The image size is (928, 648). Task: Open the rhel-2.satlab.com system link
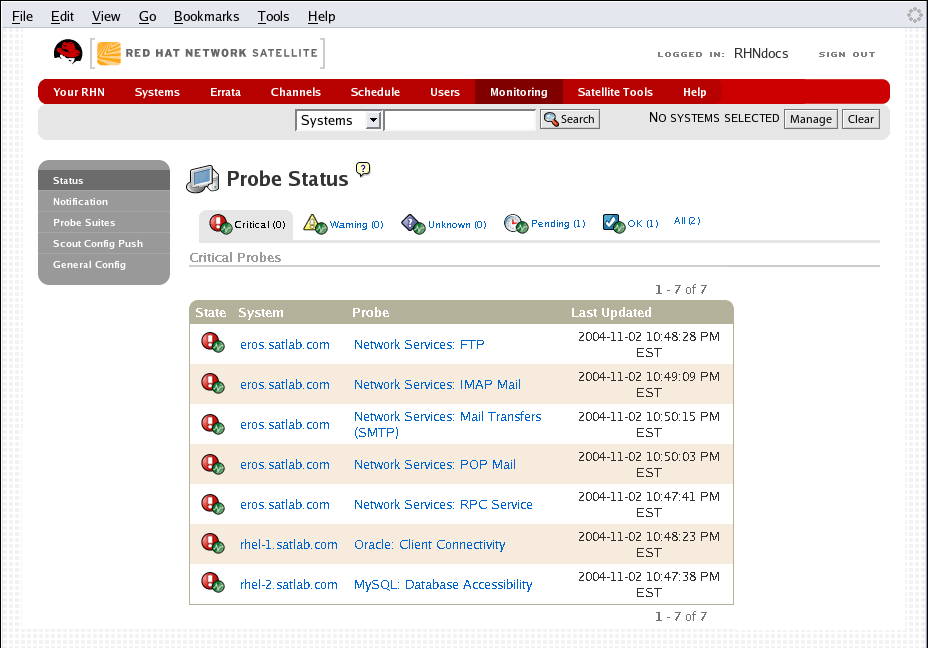tap(289, 585)
